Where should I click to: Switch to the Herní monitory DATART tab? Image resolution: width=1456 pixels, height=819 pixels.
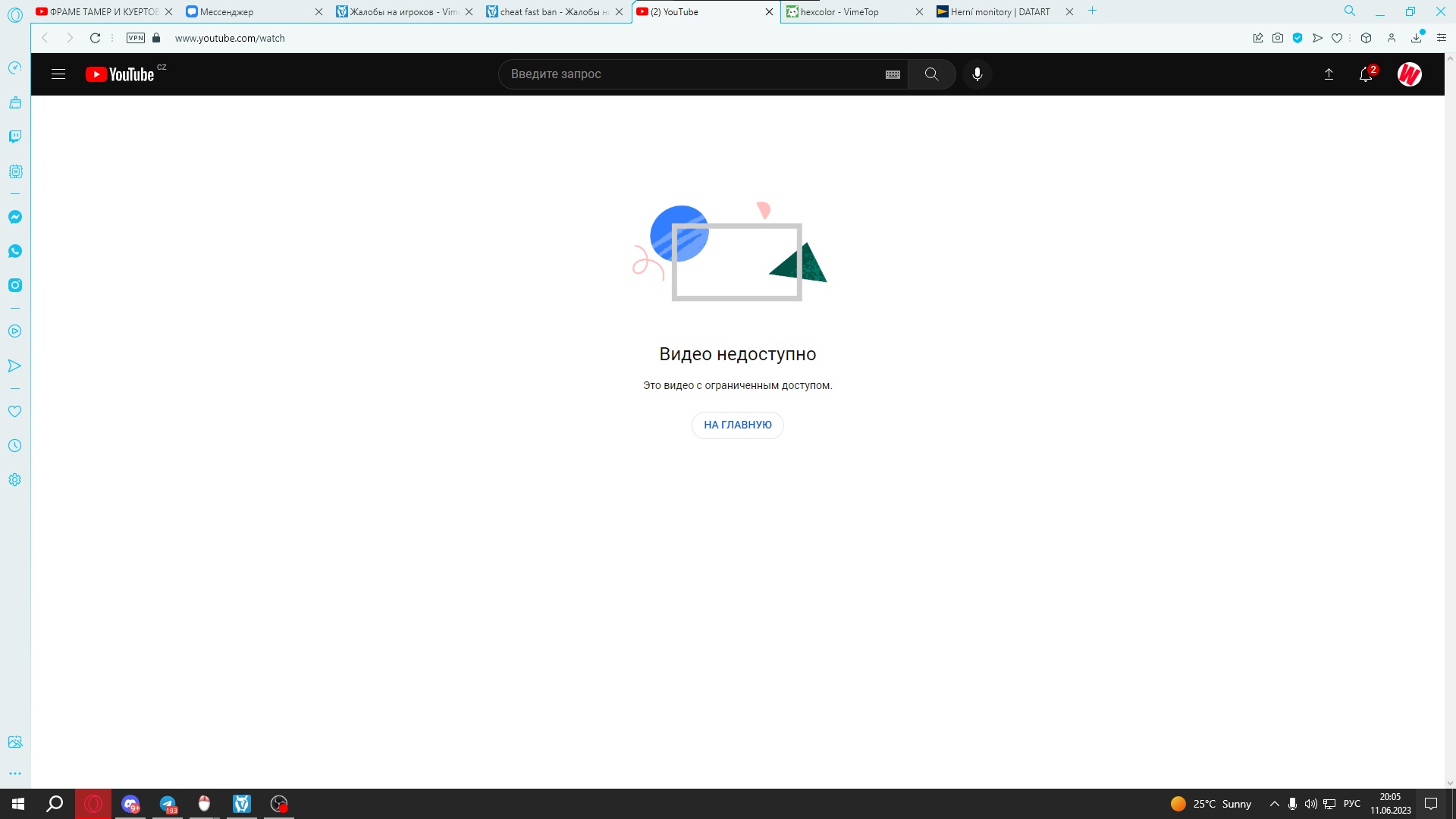999,11
